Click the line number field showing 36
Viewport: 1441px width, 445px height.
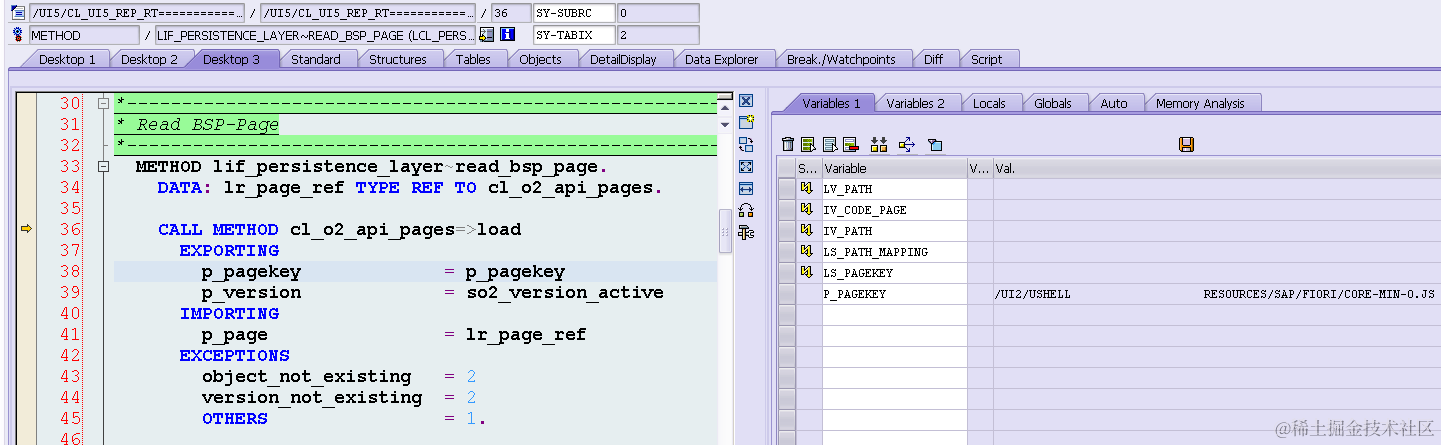pos(510,14)
